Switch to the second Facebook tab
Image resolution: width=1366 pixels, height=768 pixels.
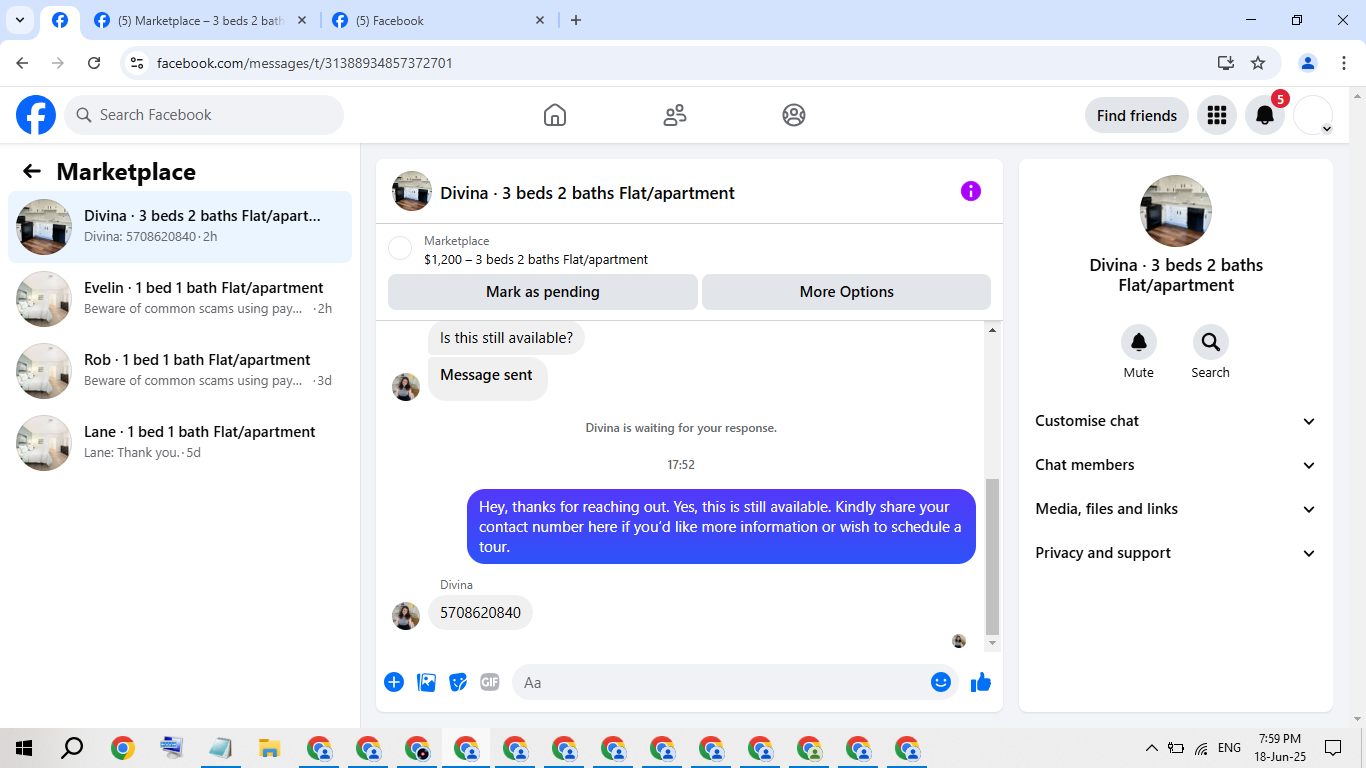[x=440, y=20]
